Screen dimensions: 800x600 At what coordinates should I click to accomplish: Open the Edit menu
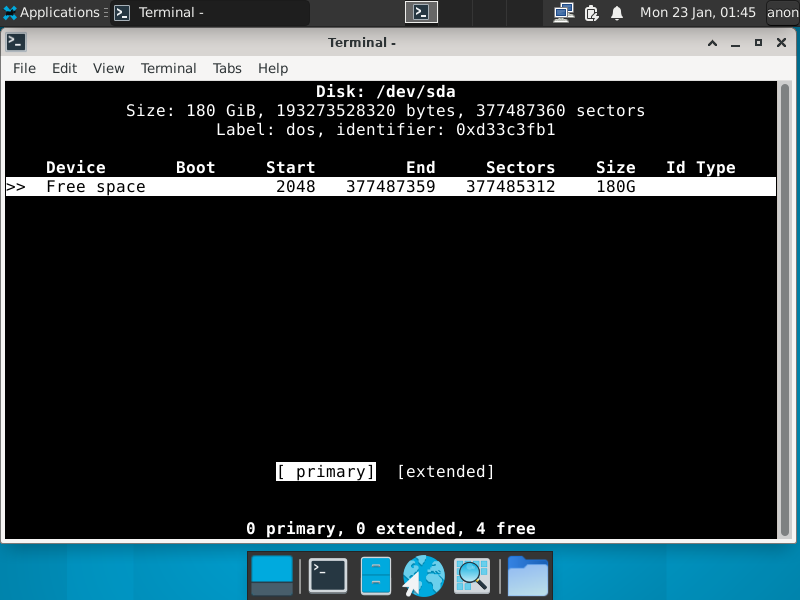(64, 68)
